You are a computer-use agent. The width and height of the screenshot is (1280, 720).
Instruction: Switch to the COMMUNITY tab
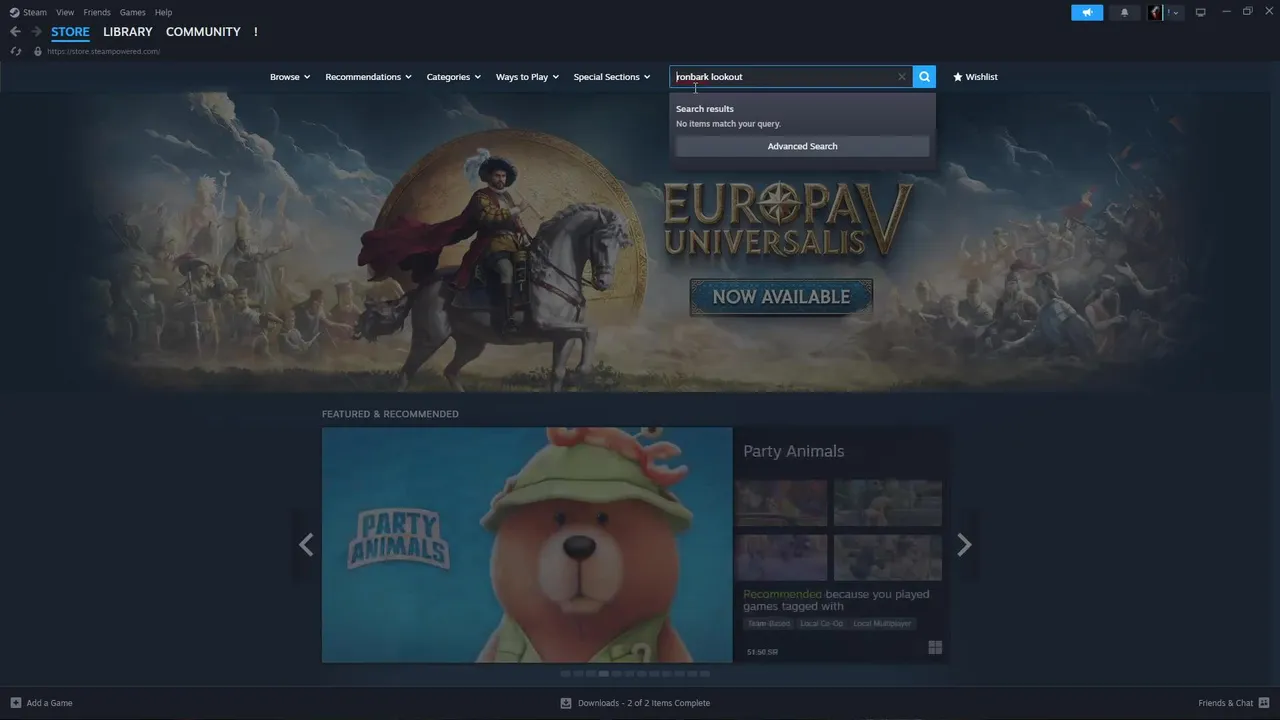click(x=203, y=32)
